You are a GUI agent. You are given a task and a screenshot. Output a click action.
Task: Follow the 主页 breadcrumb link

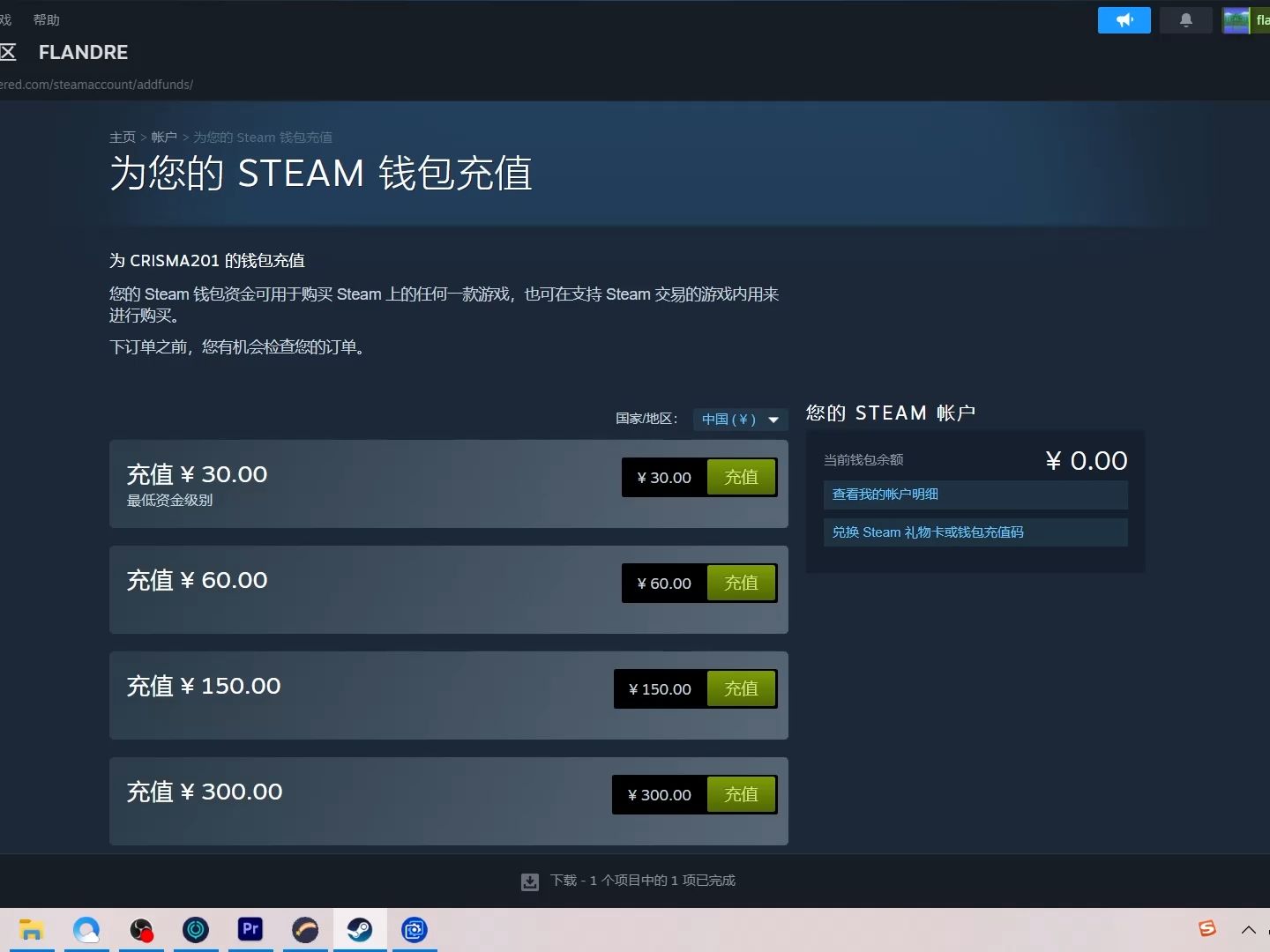pos(123,138)
